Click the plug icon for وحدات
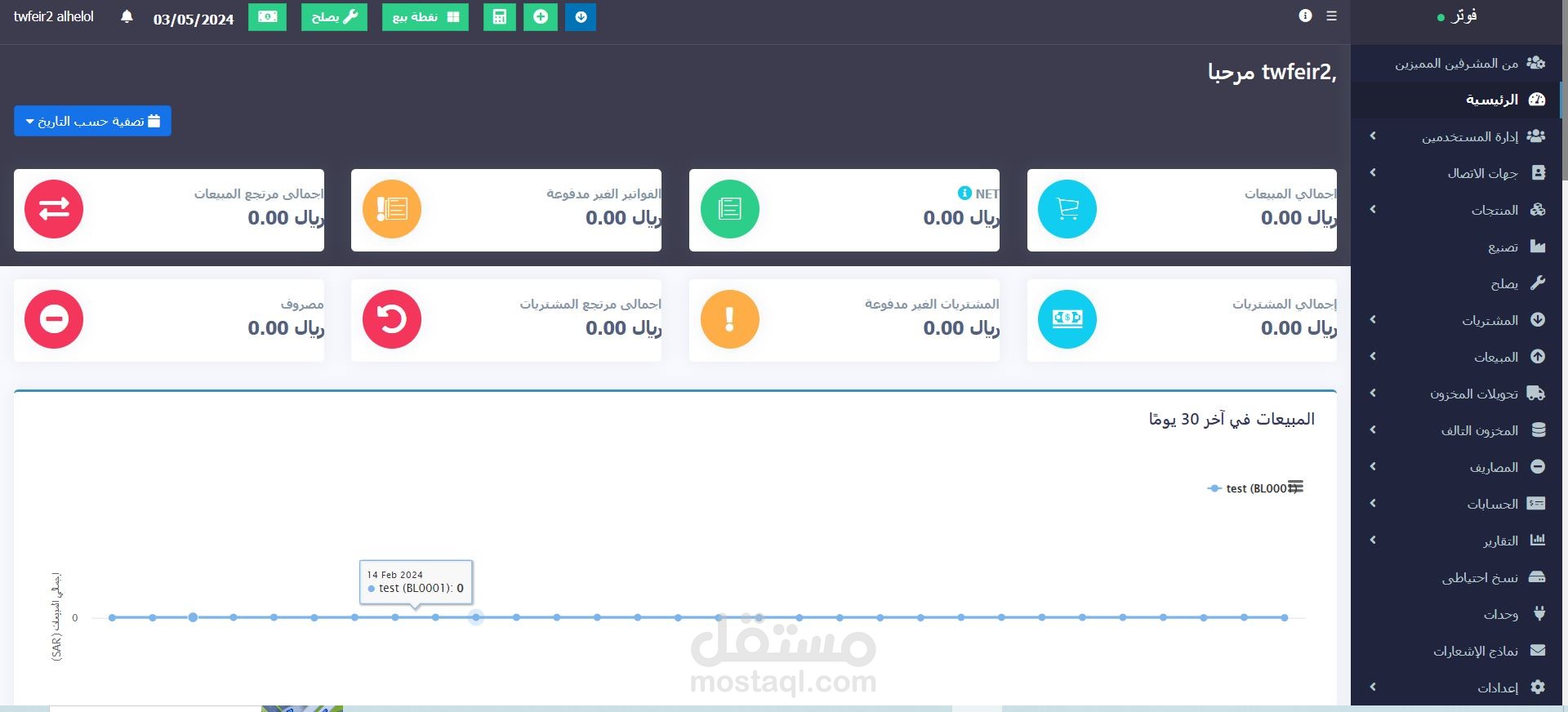This screenshot has height=712, width=1568. pyautogui.click(x=1539, y=614)
